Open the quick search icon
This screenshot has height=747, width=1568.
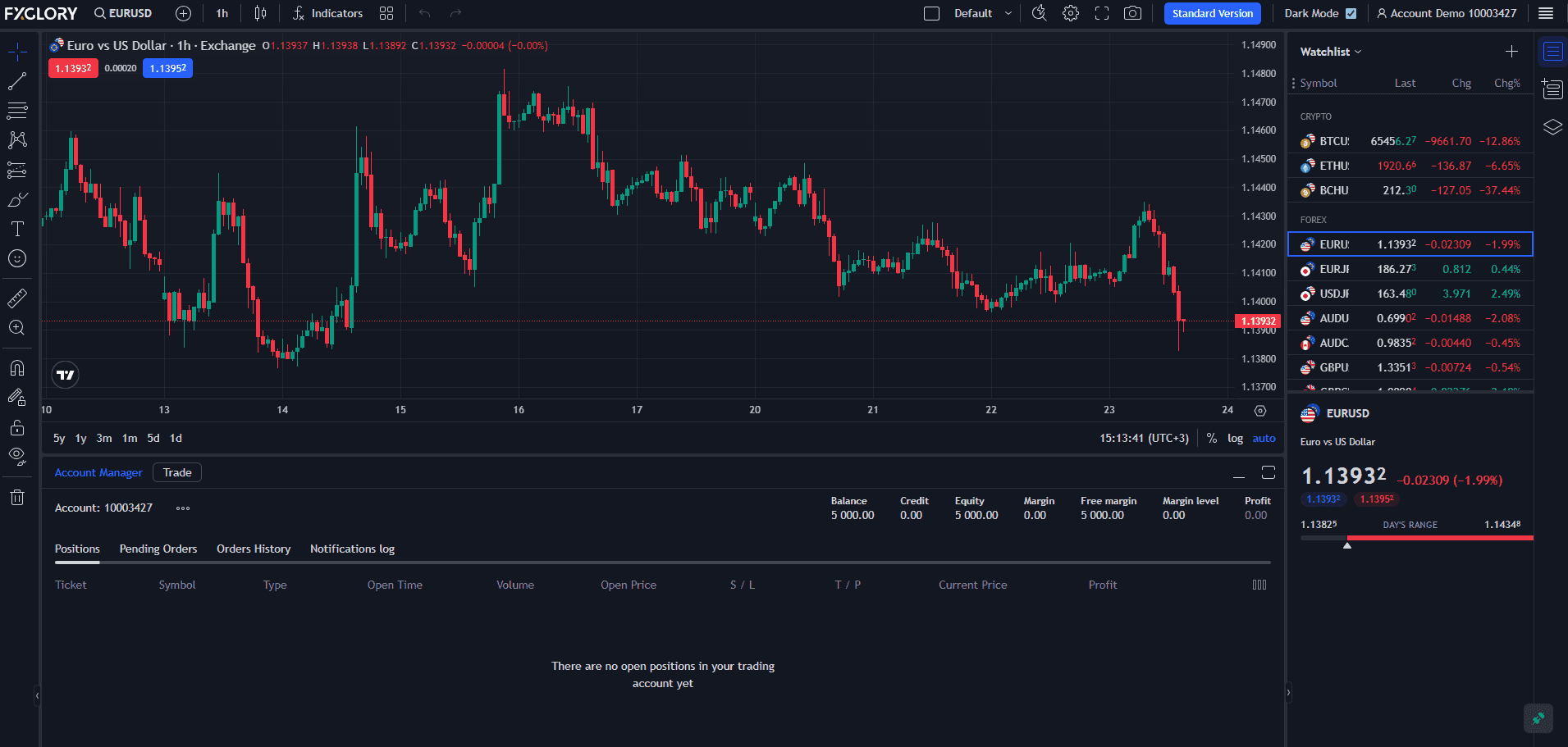click(1039, 13)
